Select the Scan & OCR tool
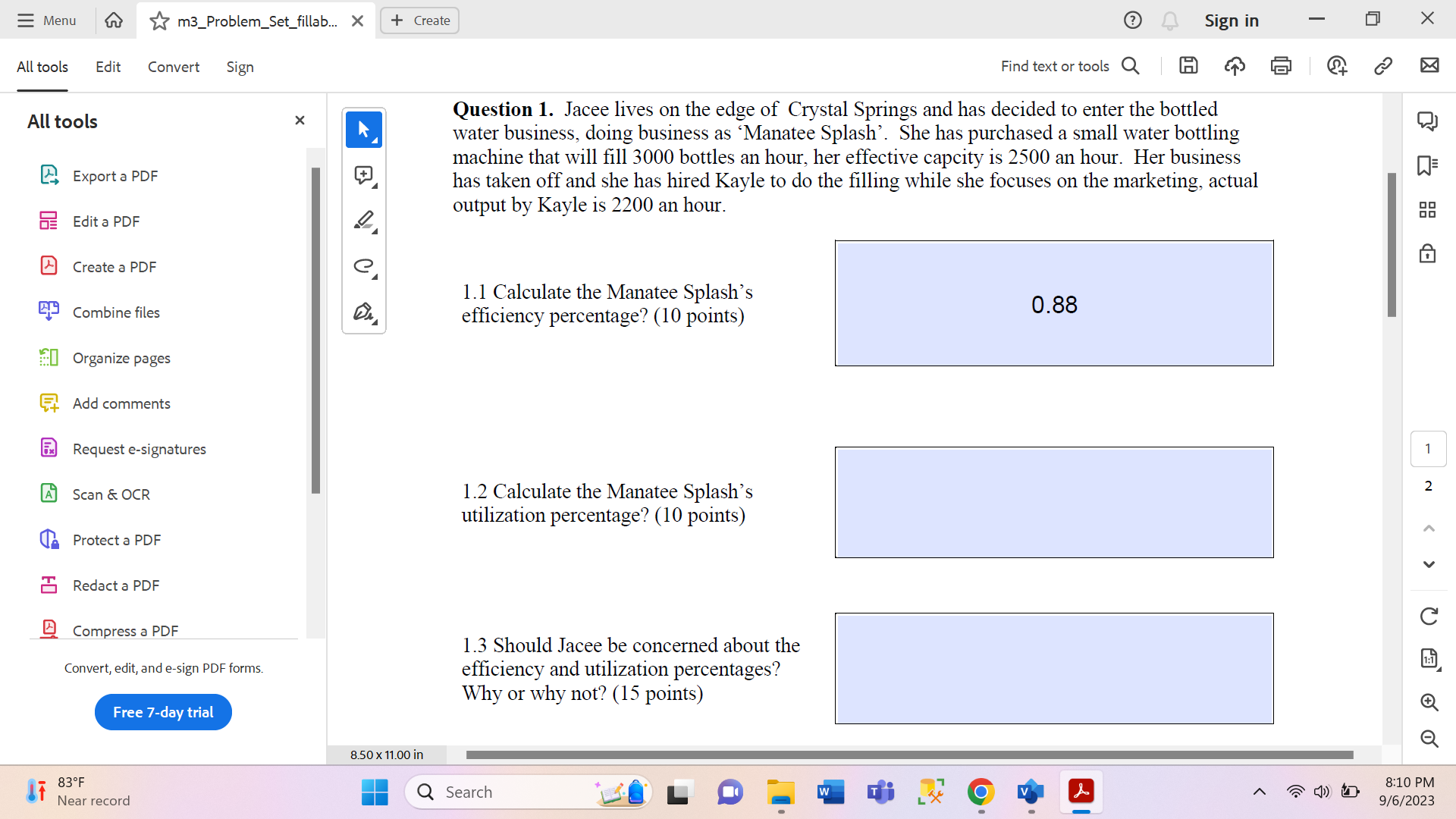This screenshot has width=1456, height=819. [112, 494]
